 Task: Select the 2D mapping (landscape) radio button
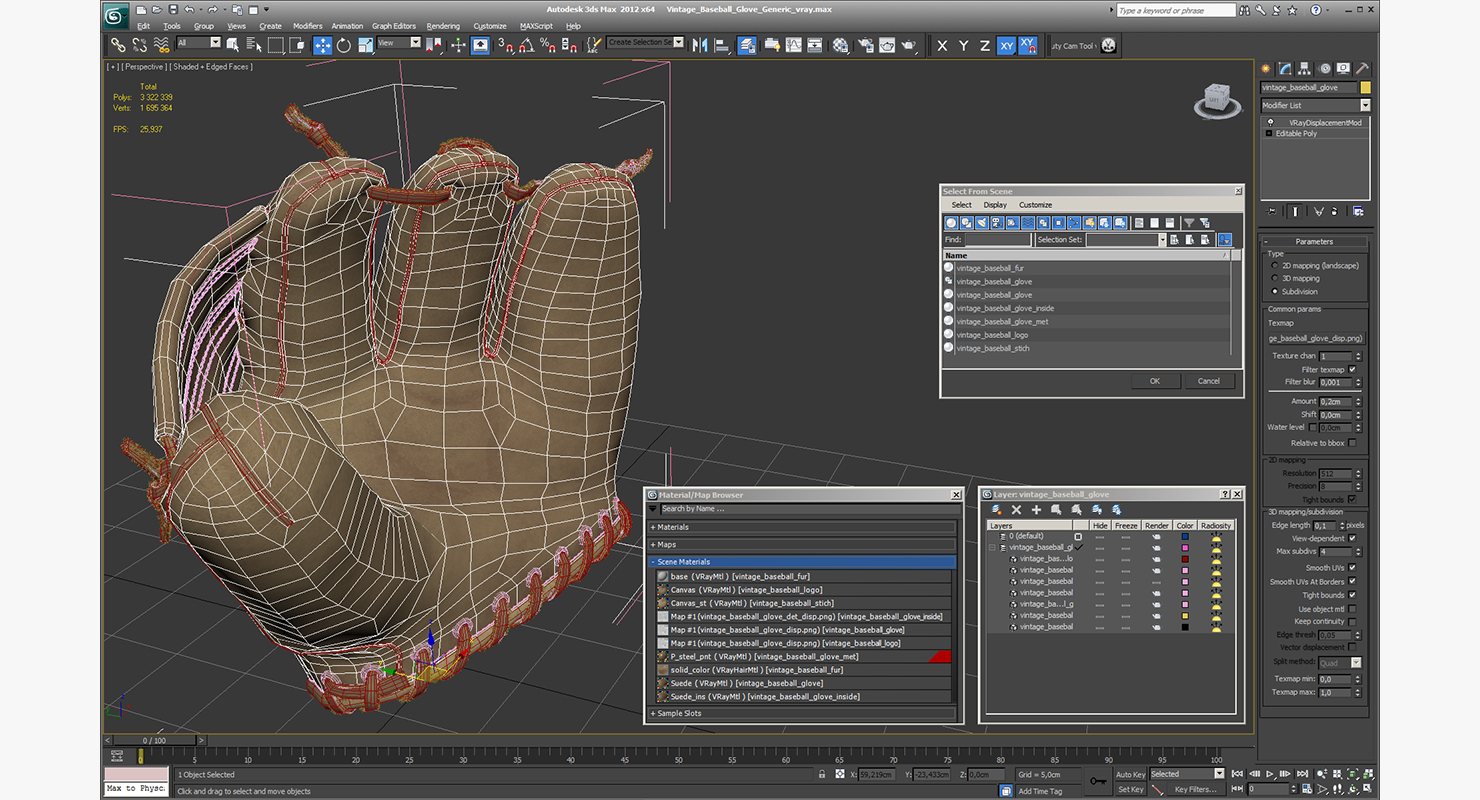[1274, 266]
